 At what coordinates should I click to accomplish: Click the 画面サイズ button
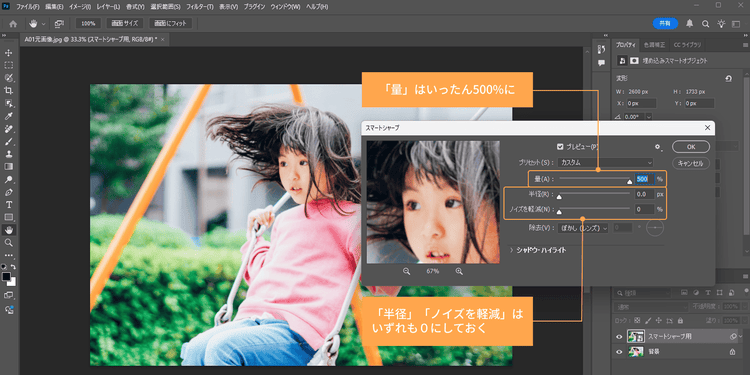pyautogui.click(x=124, y=23)
